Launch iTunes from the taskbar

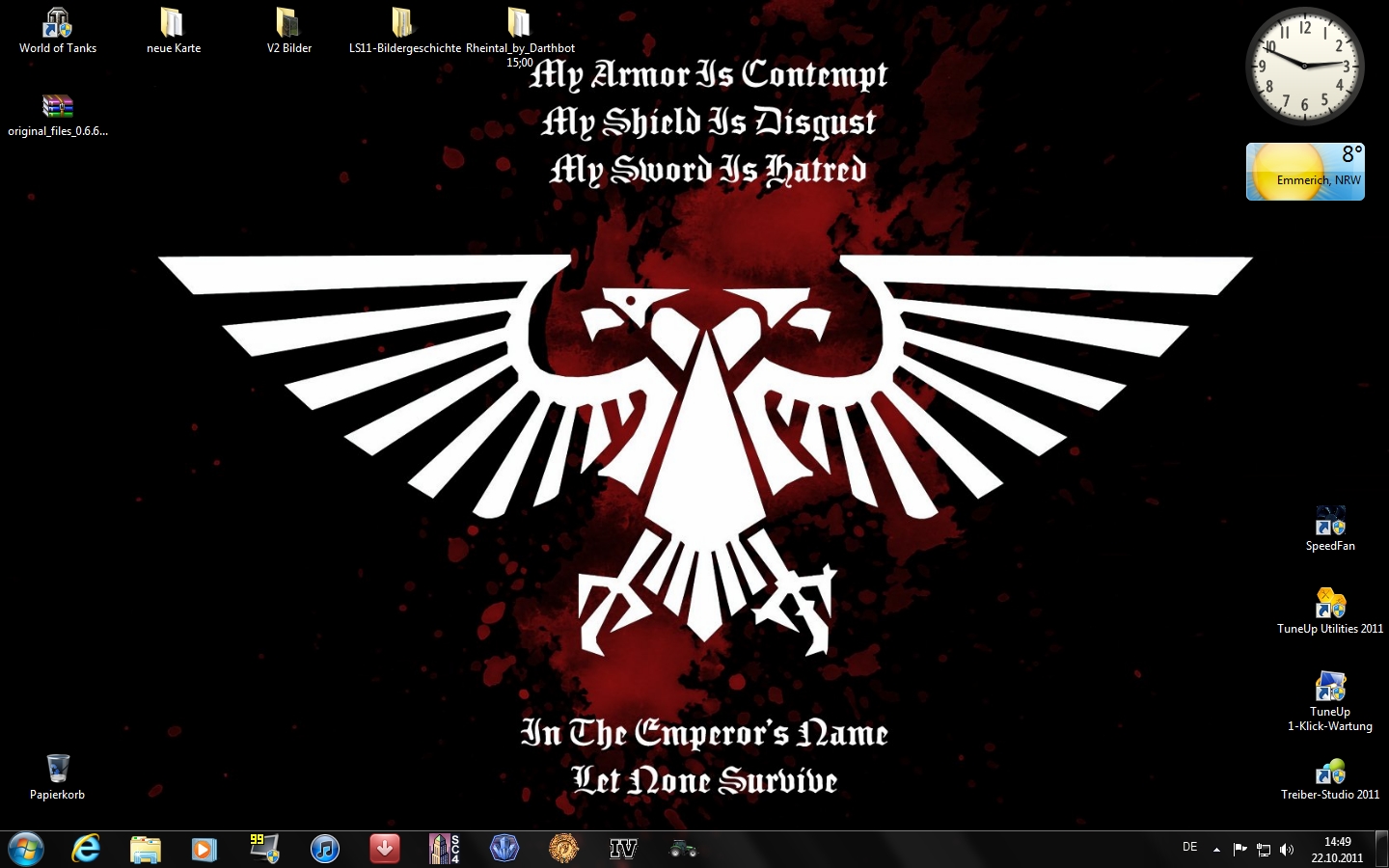(325, 849)
